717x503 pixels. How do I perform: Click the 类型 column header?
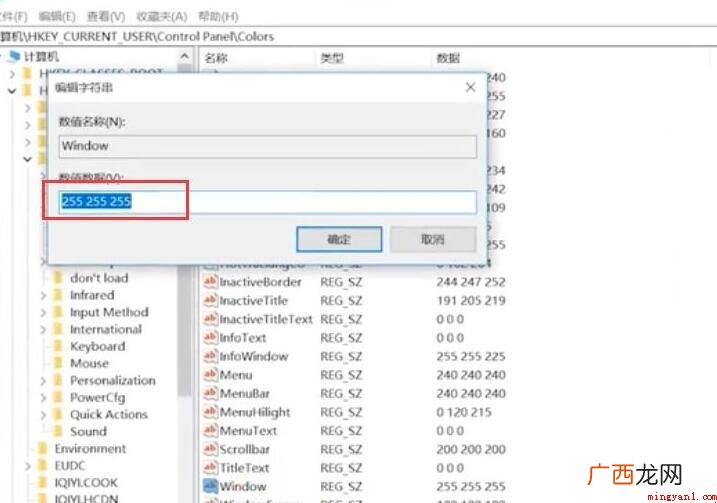click(332, 58)
